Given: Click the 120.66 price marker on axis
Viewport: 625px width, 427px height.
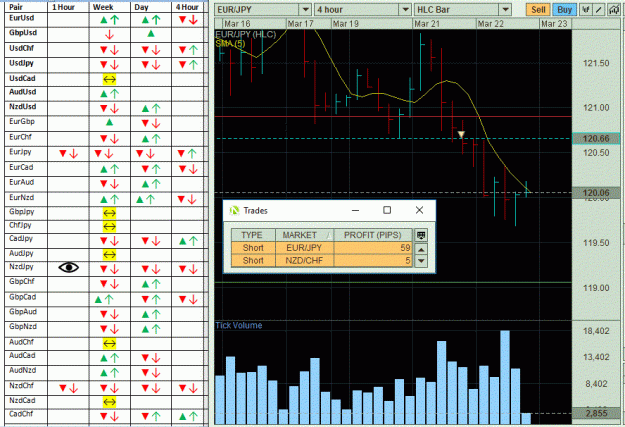Looking at the screenshot, I should 596,138.
